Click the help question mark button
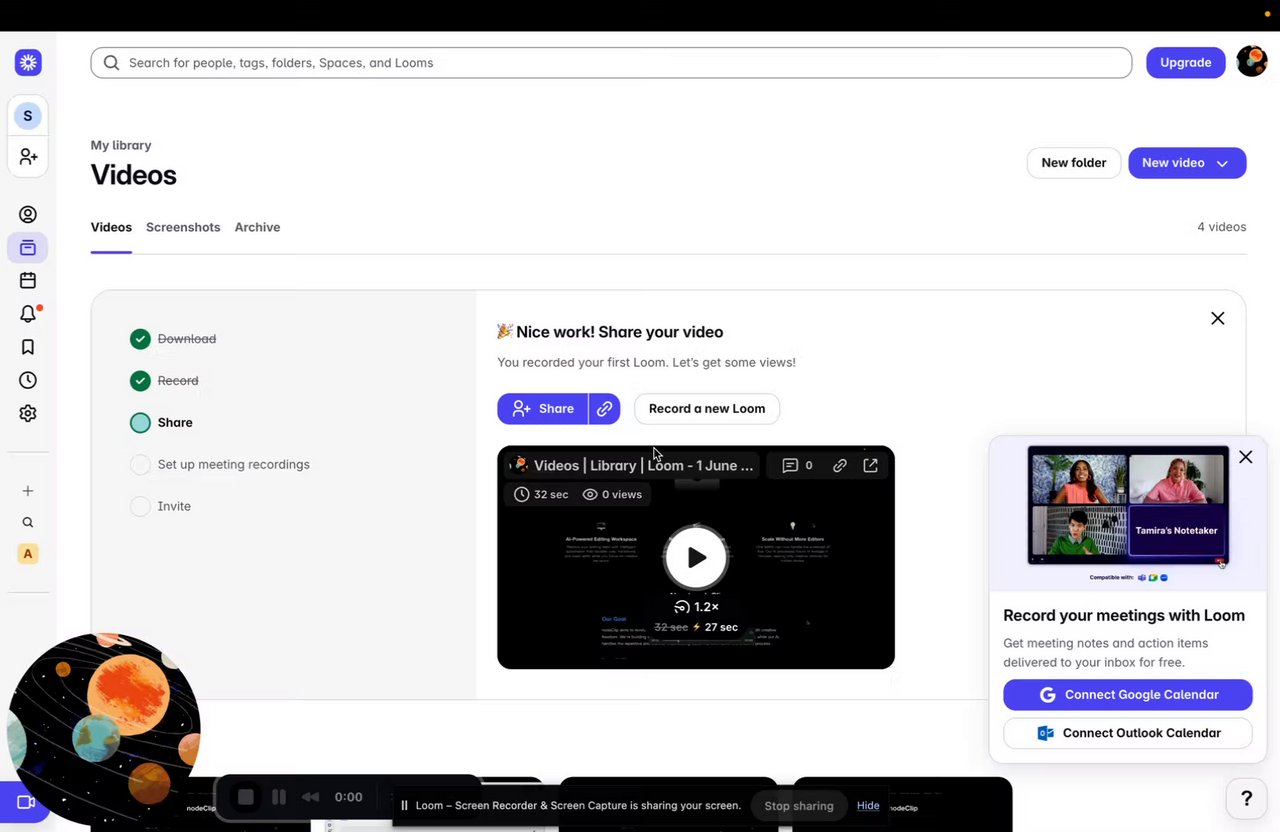This screenshot has height=832, width=1280. pos(1246,798)
